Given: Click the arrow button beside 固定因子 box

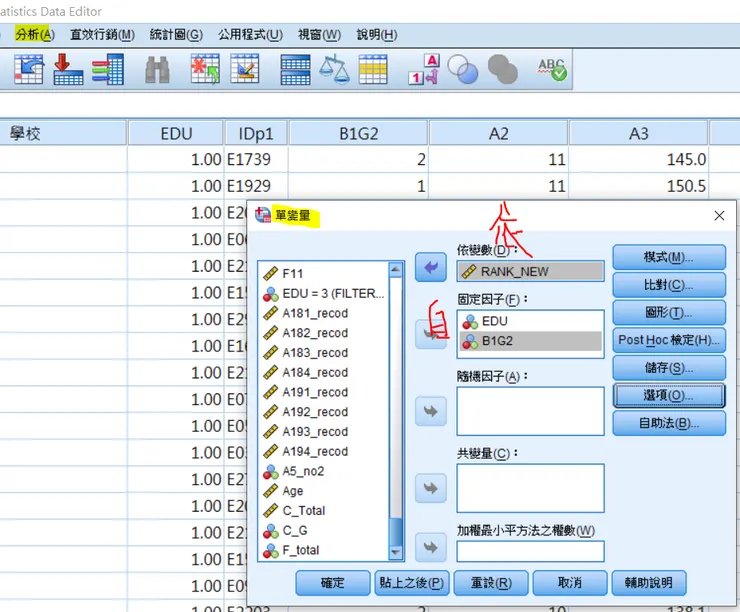Looking at the screenshot, I should [x=430, y=334].
